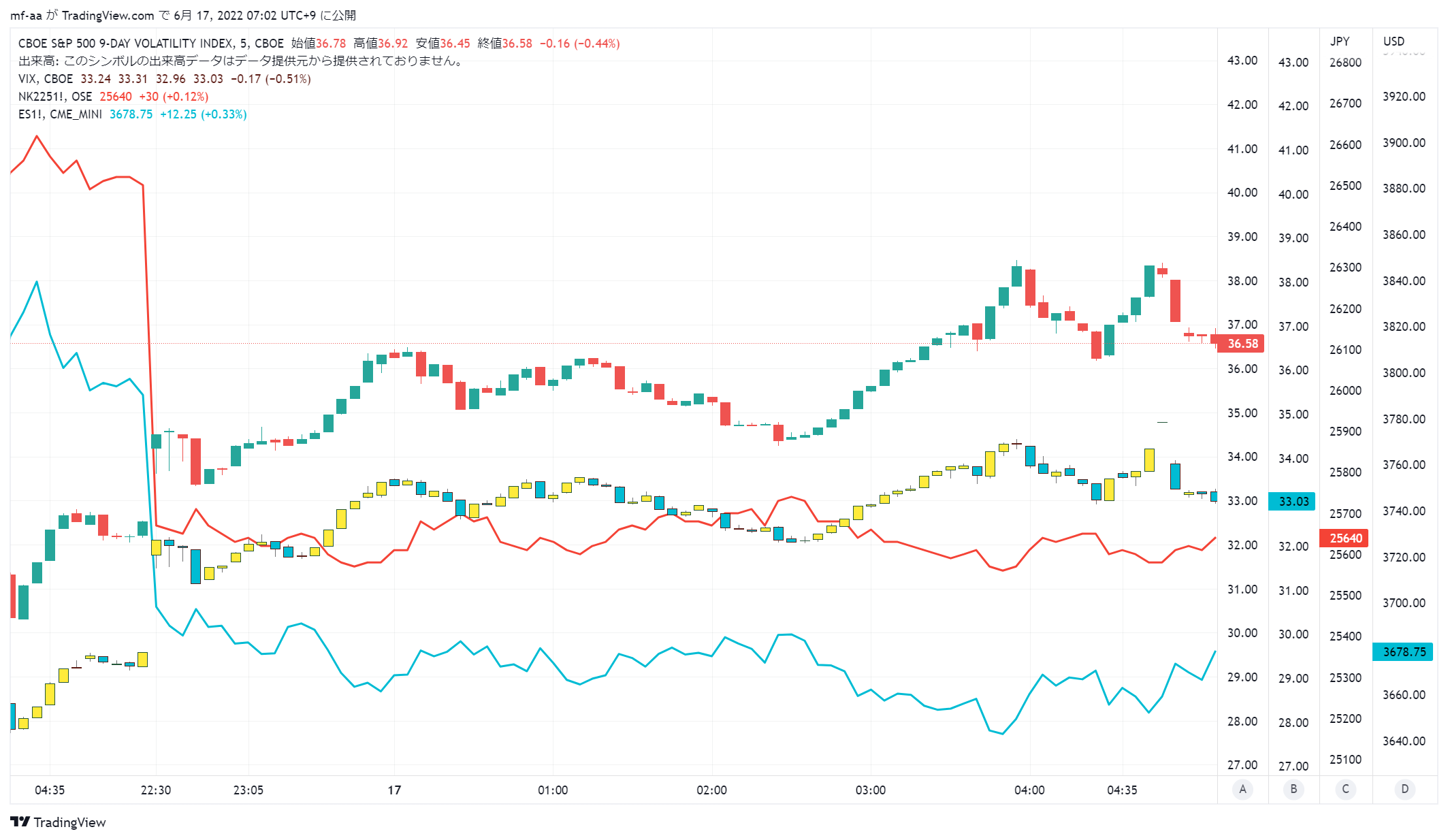Viewport: 1448px width, 840px height.
Task: Click the -0.17 (-0.51%) VIX change value
Action: (271, 79)
